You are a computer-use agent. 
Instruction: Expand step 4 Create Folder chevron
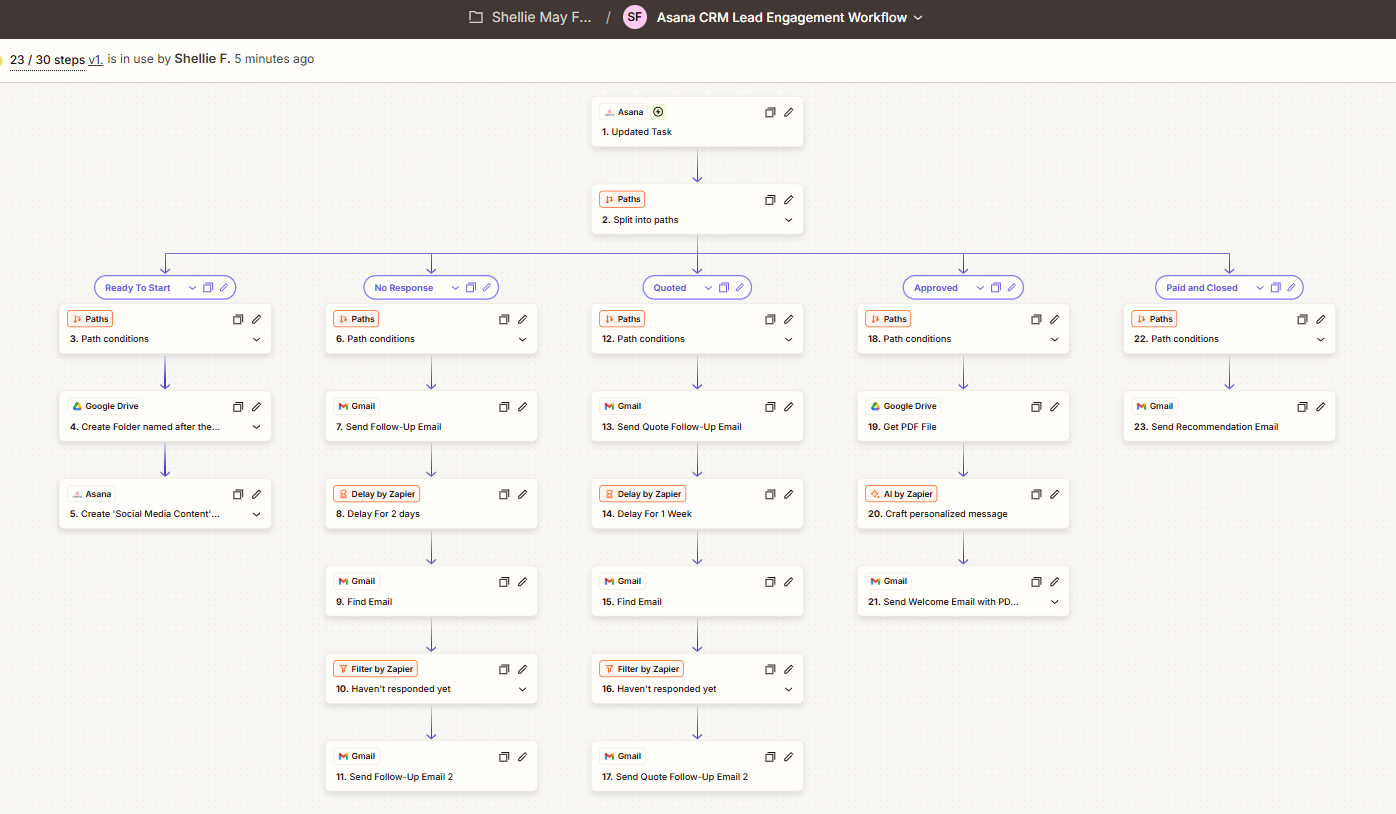coord(256,427)
